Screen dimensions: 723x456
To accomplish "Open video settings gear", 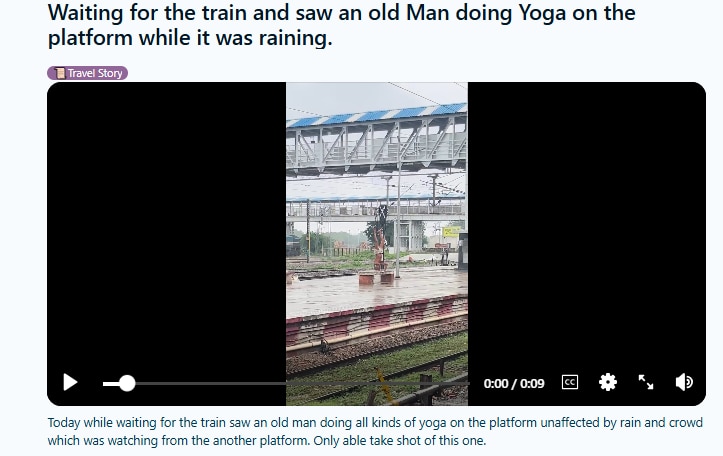I will pos(608,382).
